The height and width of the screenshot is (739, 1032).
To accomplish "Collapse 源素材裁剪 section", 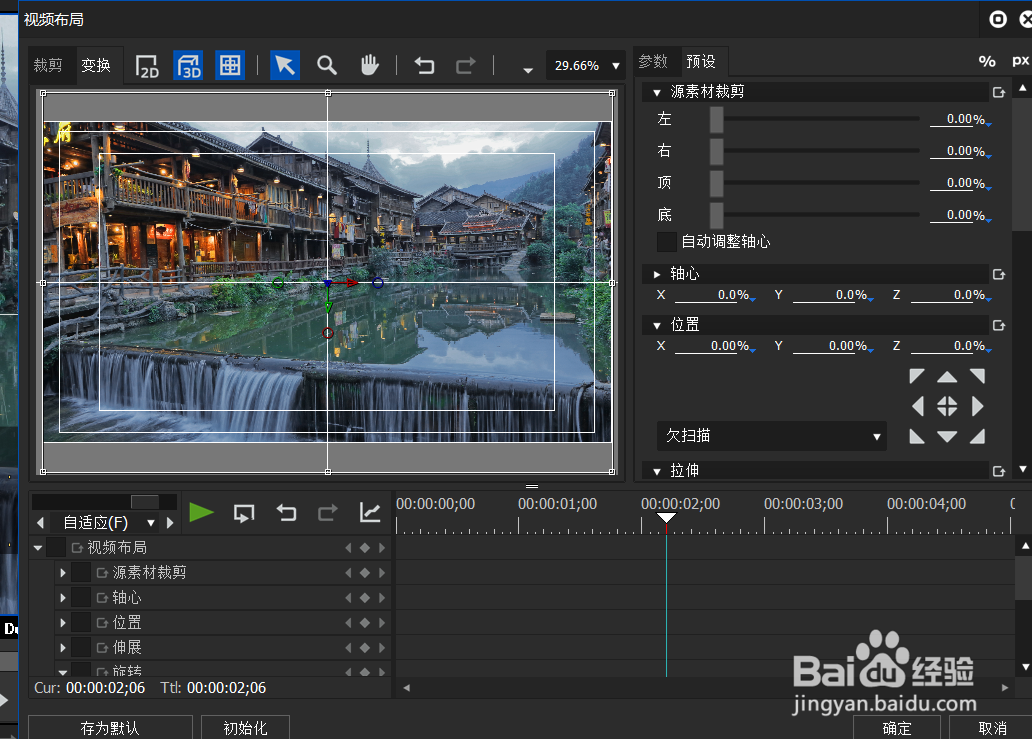I will coord(657,93).
